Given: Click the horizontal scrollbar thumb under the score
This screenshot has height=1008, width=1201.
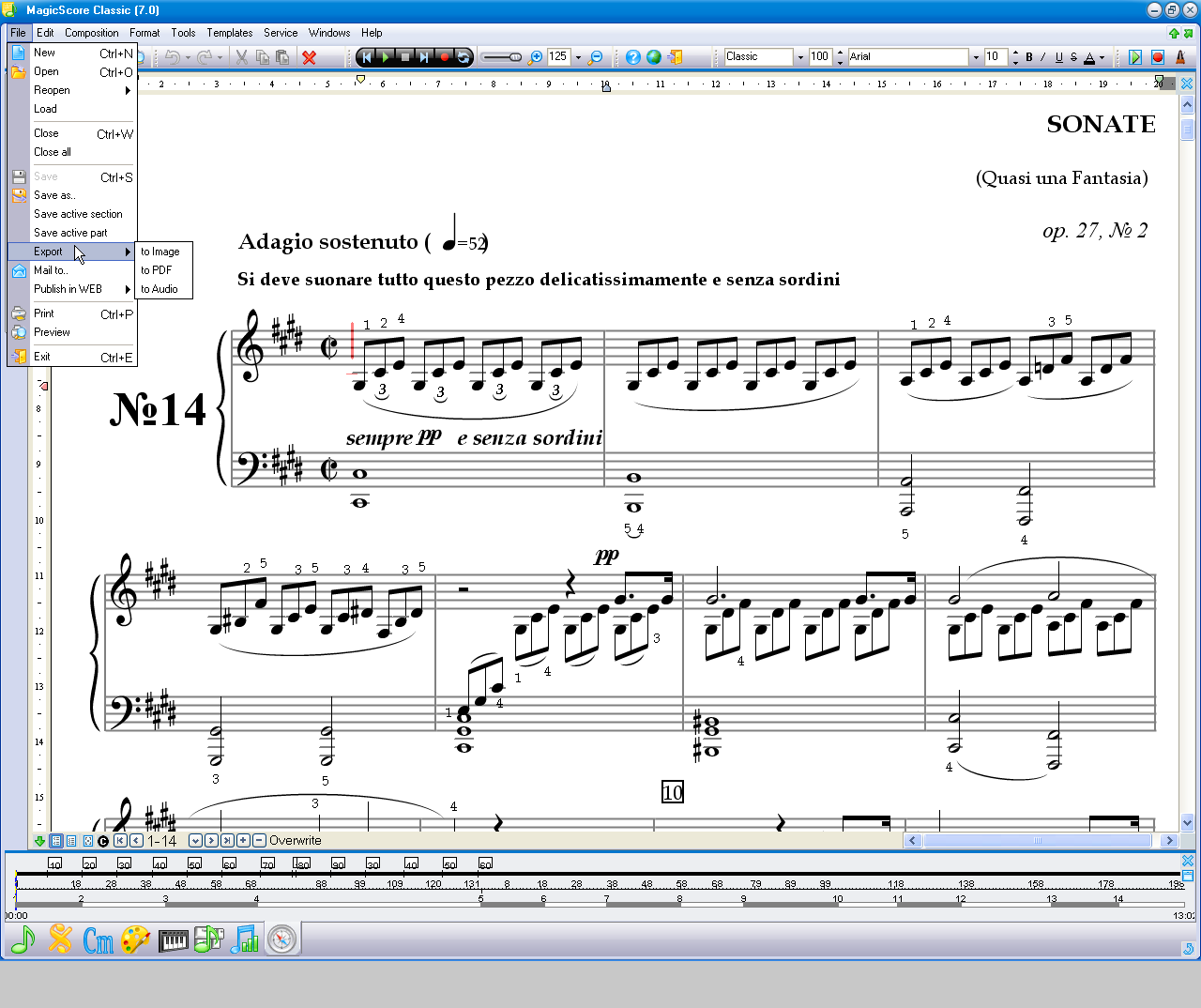Looking at the screenshot, I should [x=1038, y=841].
